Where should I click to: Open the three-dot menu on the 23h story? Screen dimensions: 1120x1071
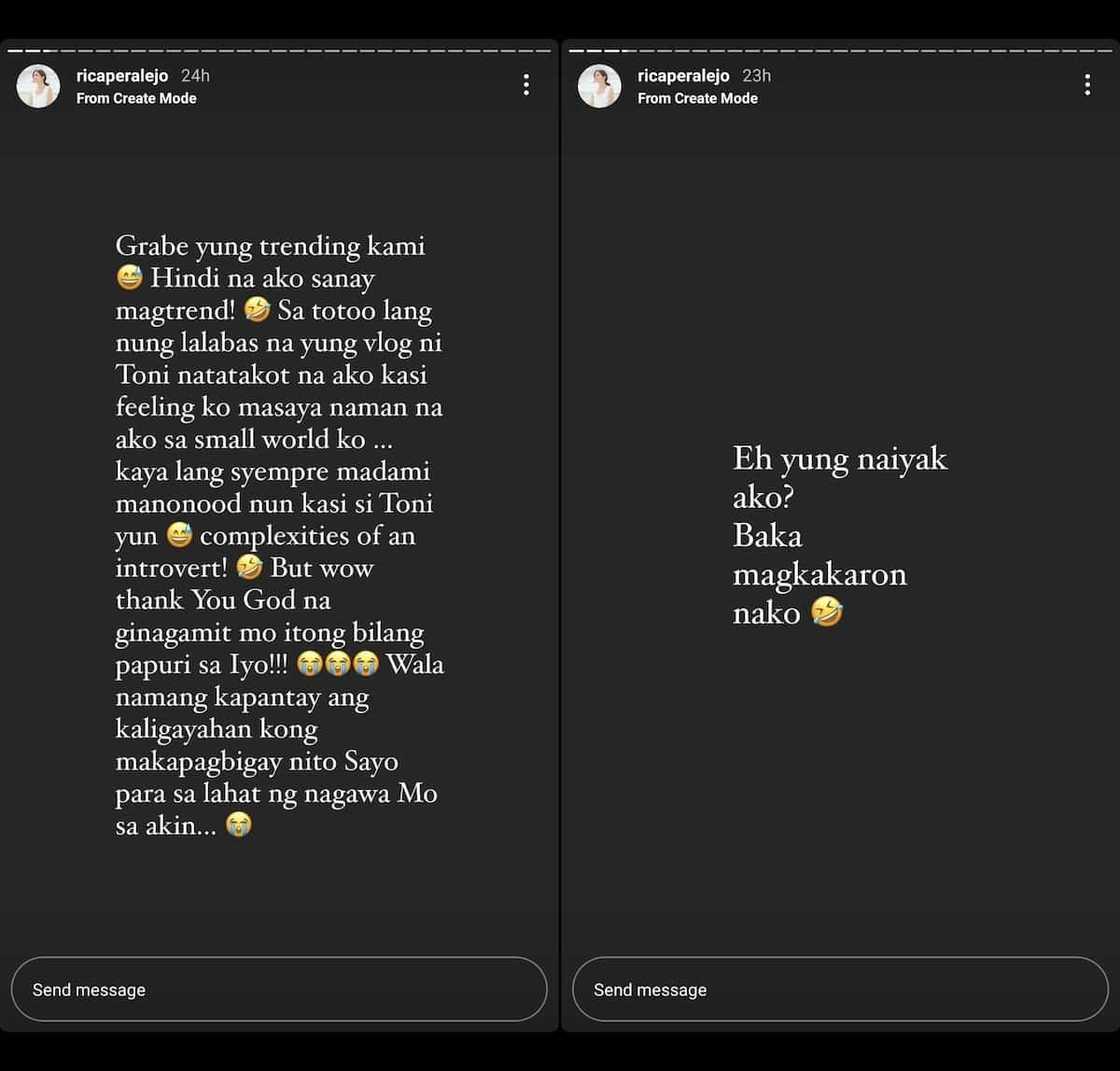(x=1087, y=85)
